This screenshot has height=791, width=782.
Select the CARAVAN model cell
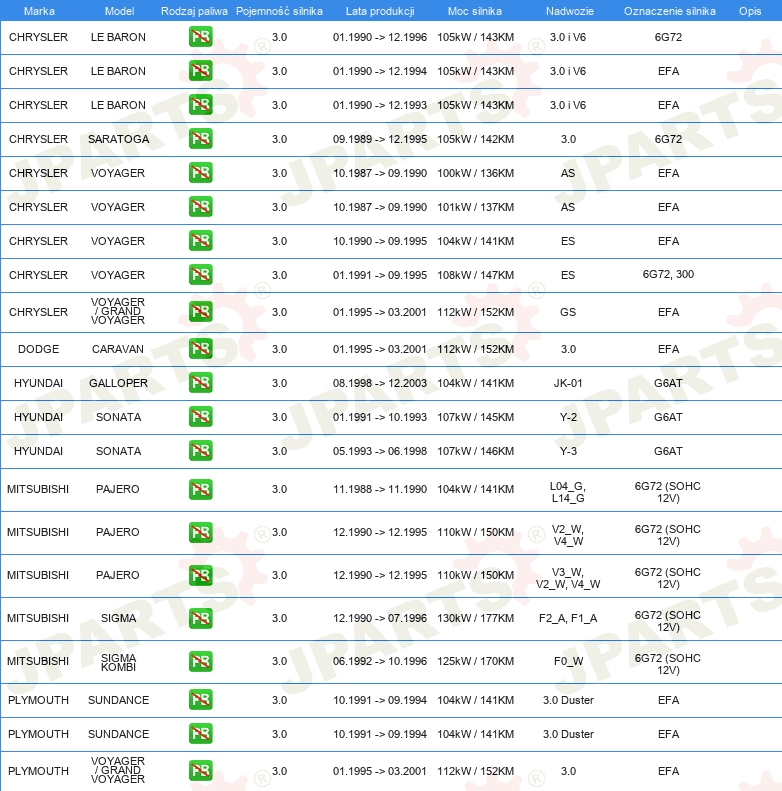118,349
